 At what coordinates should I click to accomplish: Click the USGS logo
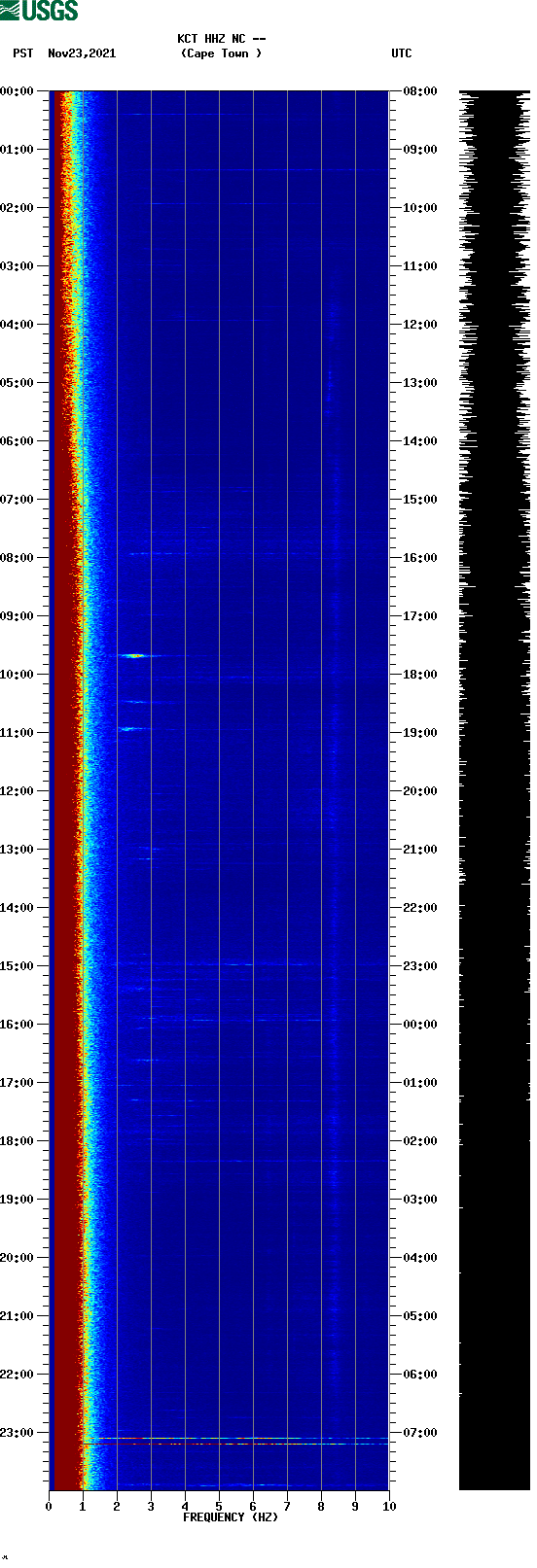click(x=39, y=11)
